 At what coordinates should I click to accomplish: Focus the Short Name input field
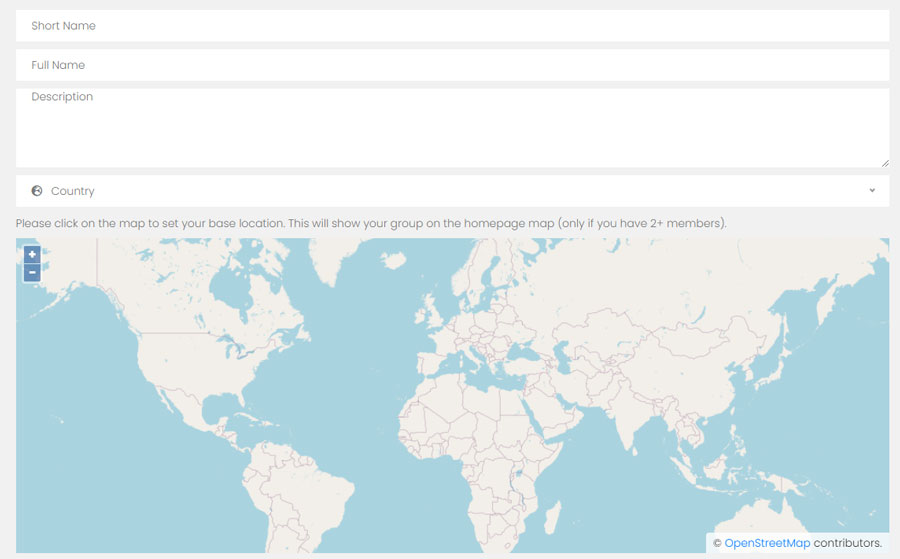pyautogui.click(x=452, y=25)
